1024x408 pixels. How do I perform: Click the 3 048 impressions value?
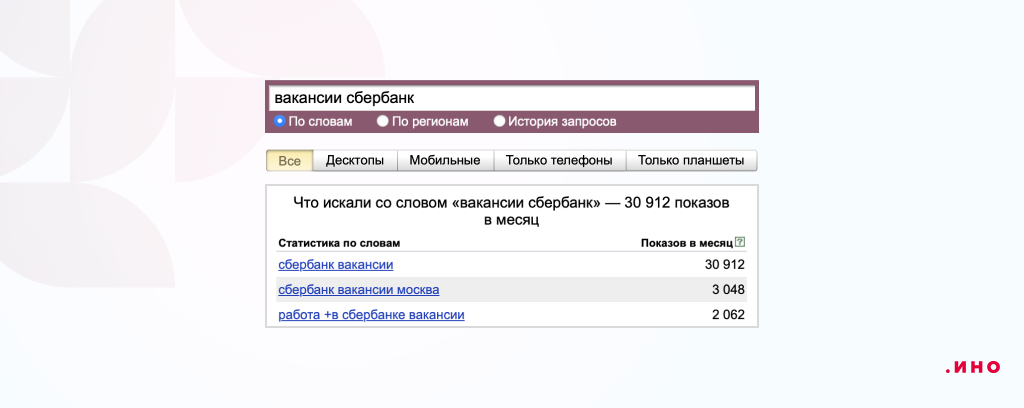click(x=729, y=290)
